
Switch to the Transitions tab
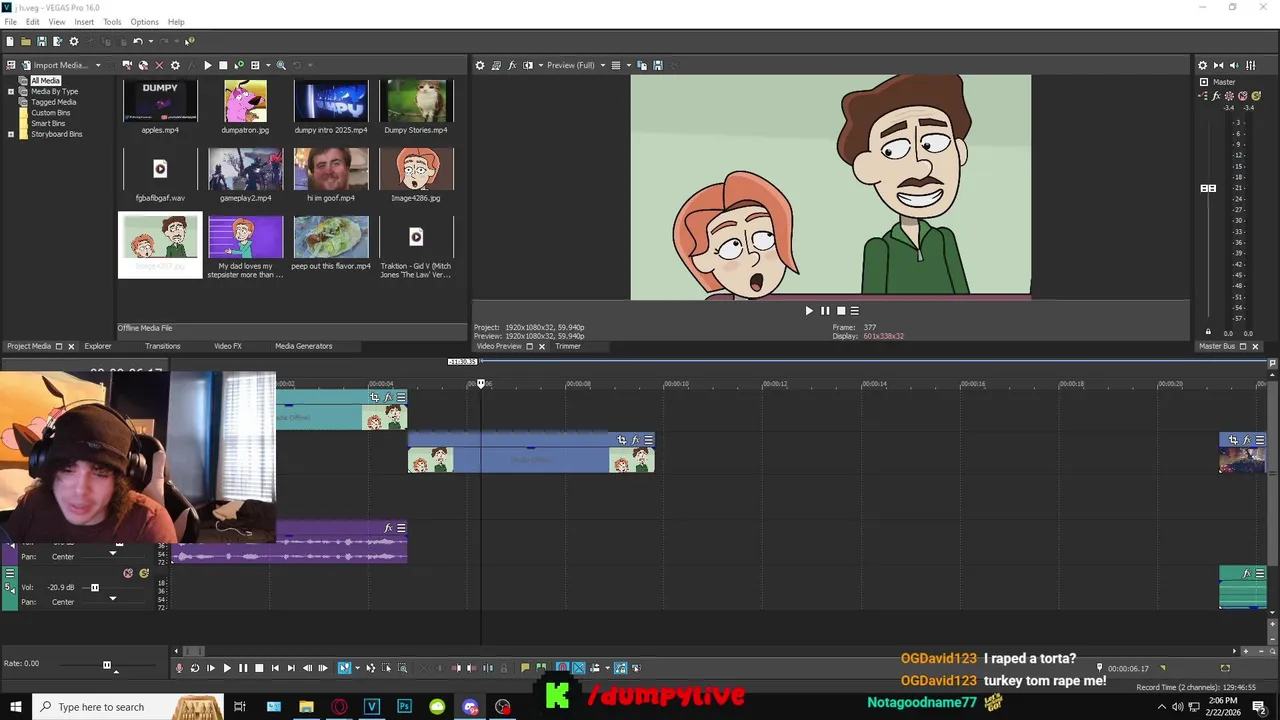[162, 346]
